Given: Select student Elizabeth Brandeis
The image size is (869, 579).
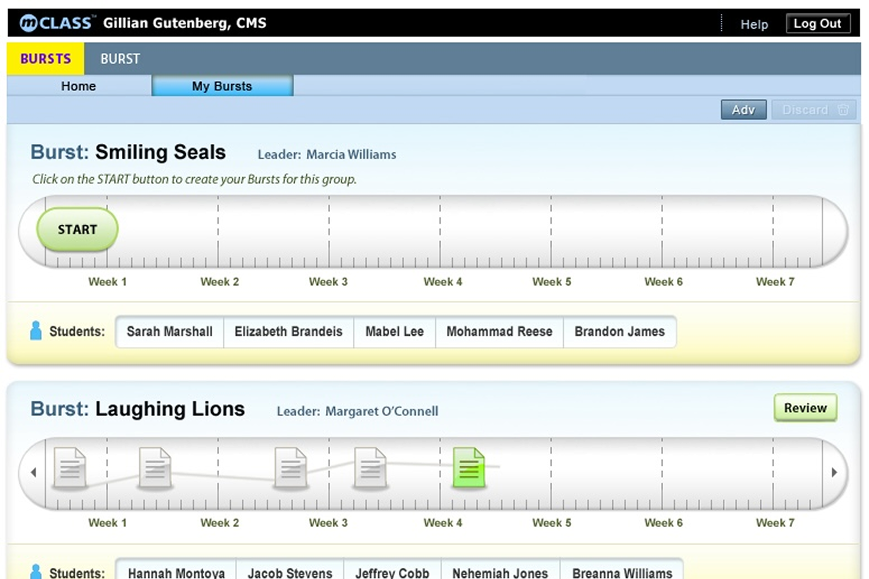Looking at the screenshot, I should pyautogui.click(x=288, y=331).
